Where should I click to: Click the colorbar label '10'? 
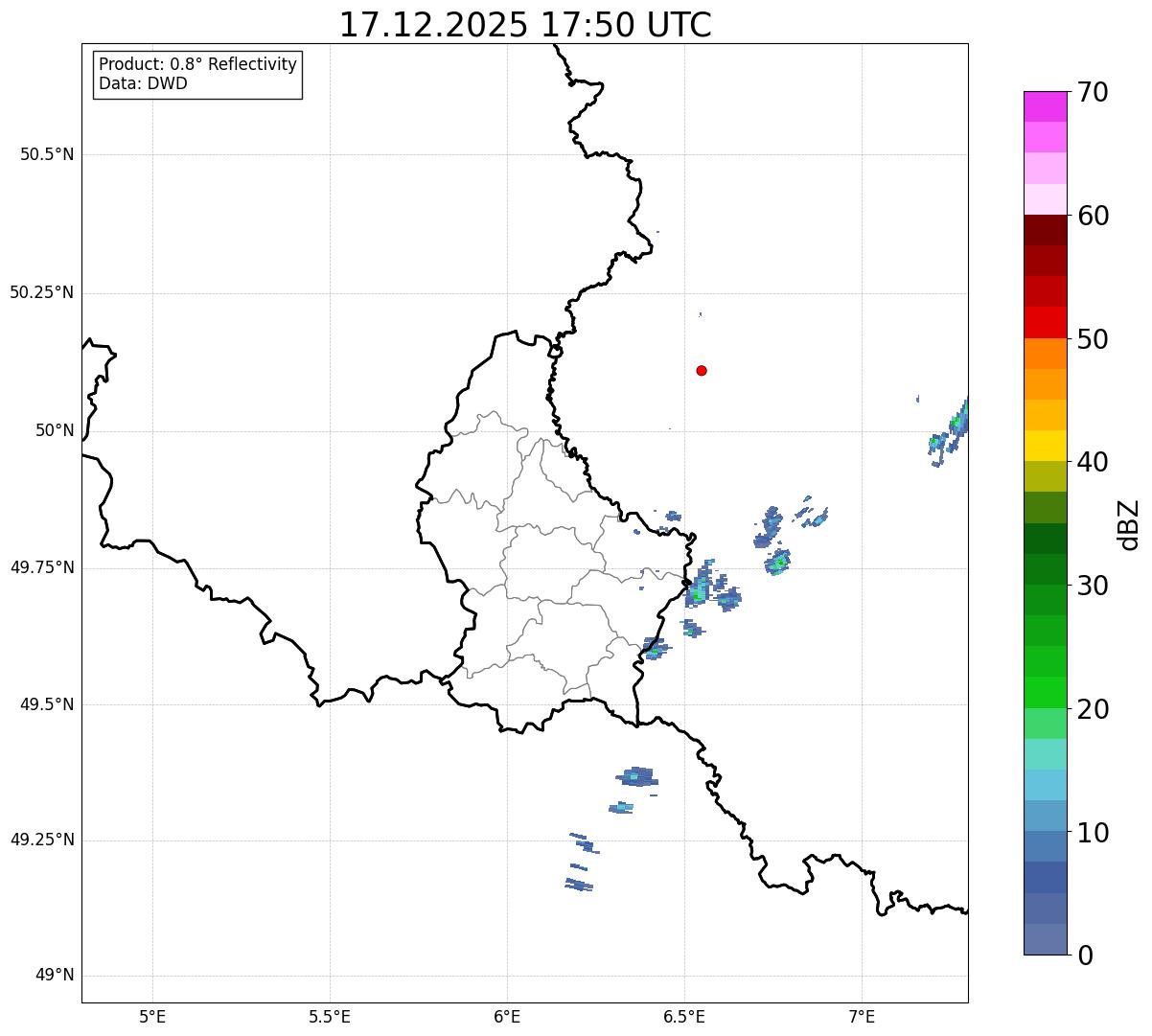pyautogui.click(x=1093, y=833)
